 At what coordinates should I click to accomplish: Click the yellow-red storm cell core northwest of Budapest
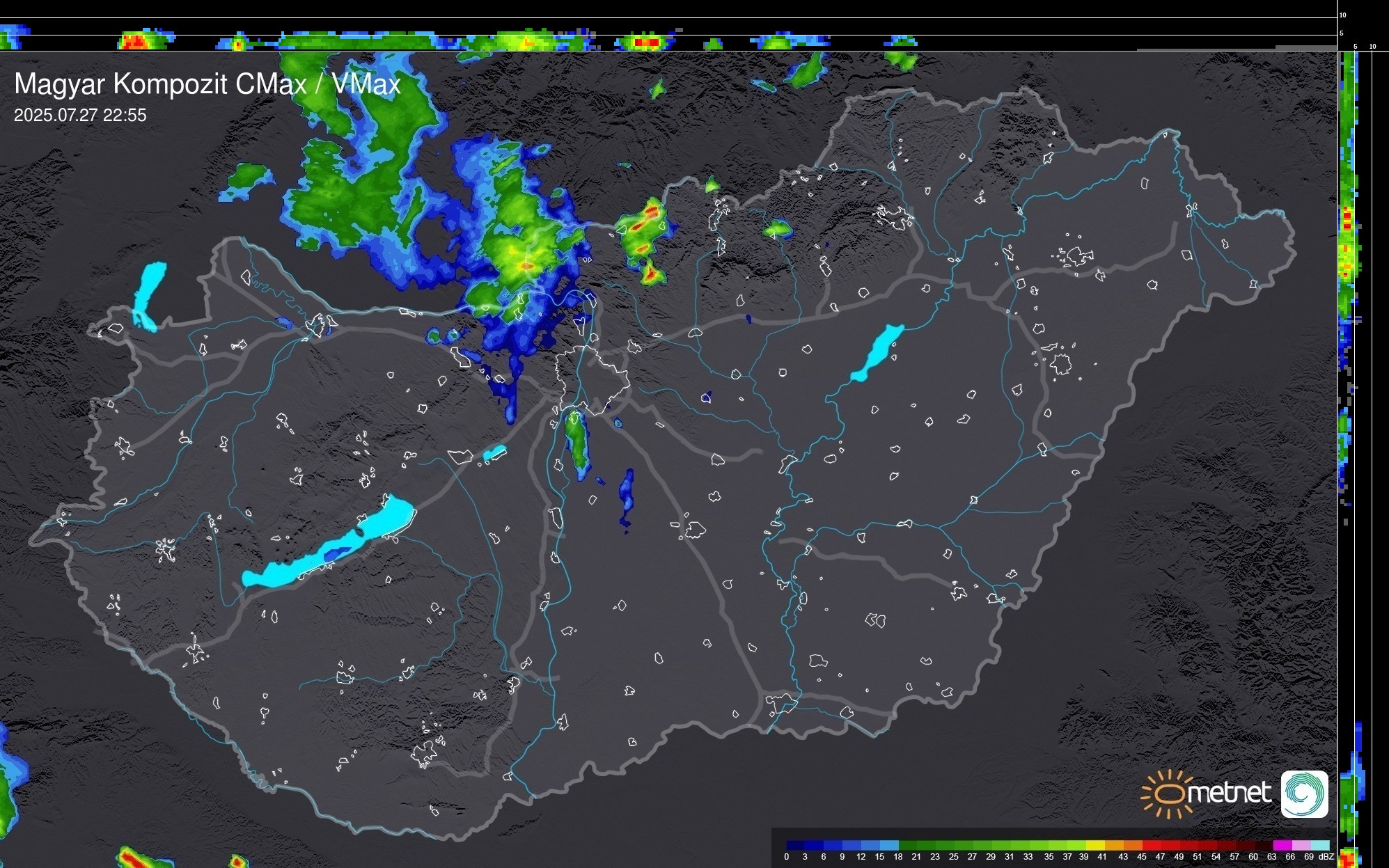(x=527, y=265)
